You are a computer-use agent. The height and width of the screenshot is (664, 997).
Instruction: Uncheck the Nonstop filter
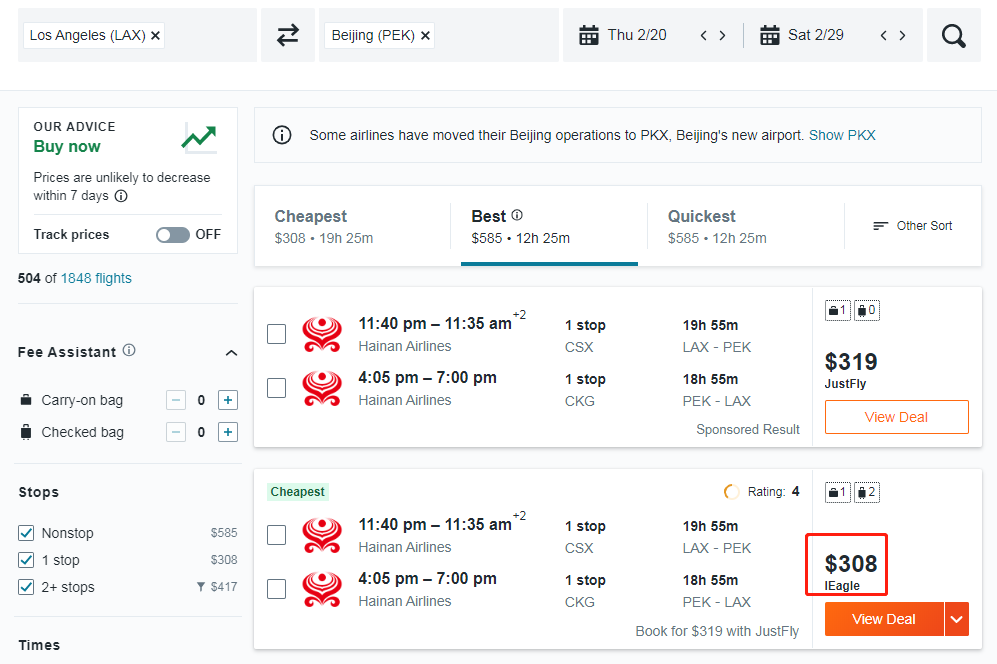27,533
